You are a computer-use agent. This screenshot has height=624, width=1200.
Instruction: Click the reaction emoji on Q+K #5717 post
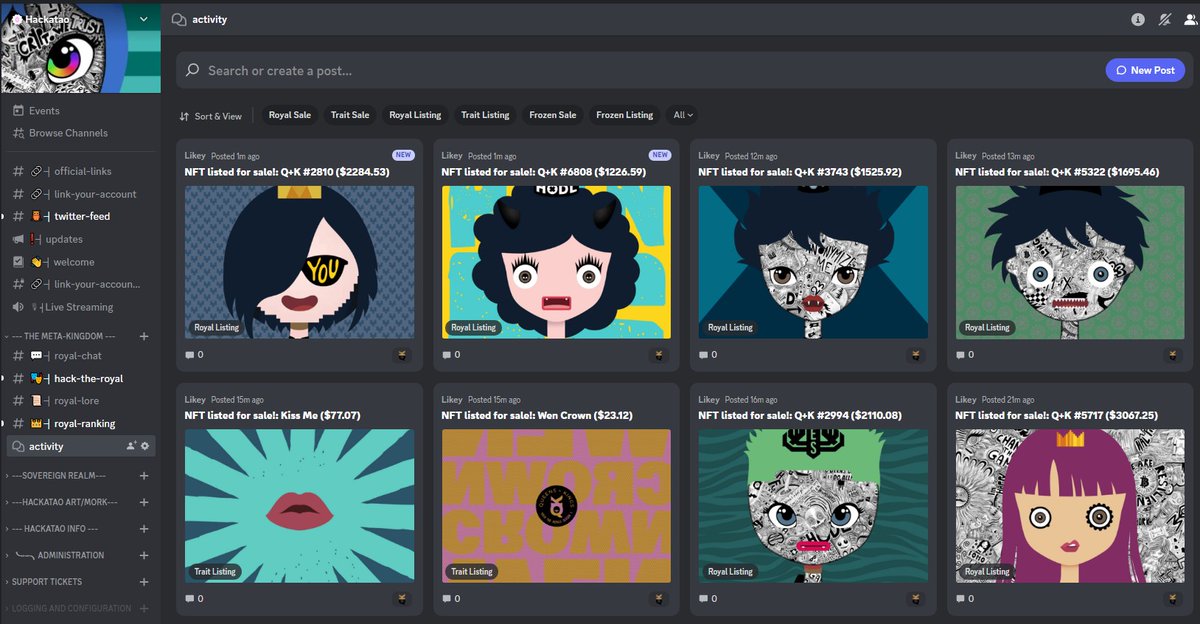[x=1173, y=599]
